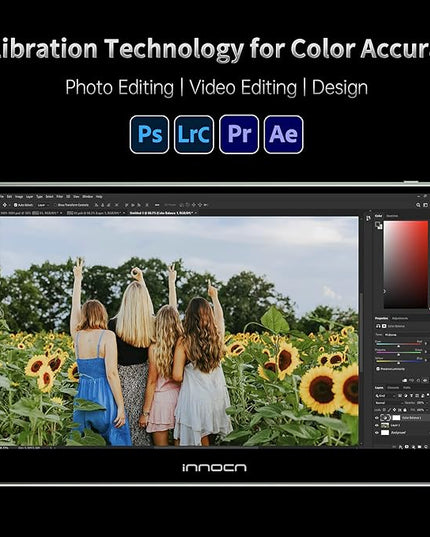
Task: Open the layer Kind filter dropdown
Action: [x=385, y=396]
